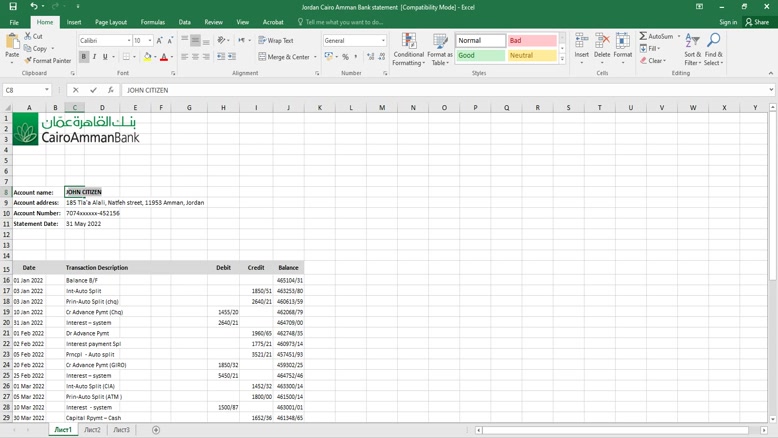Open Conditional Formatting menu
The image size is (778, 438).
pos(408,50)
